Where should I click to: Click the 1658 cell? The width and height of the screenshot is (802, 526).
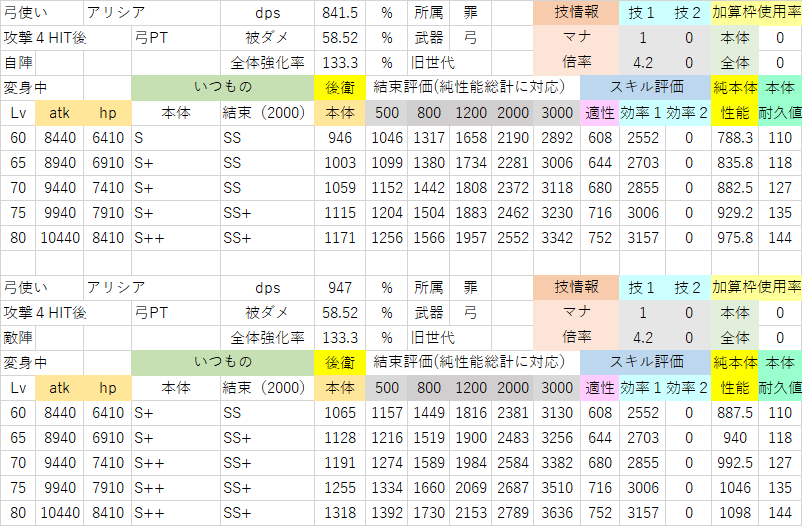coord(471,138)
